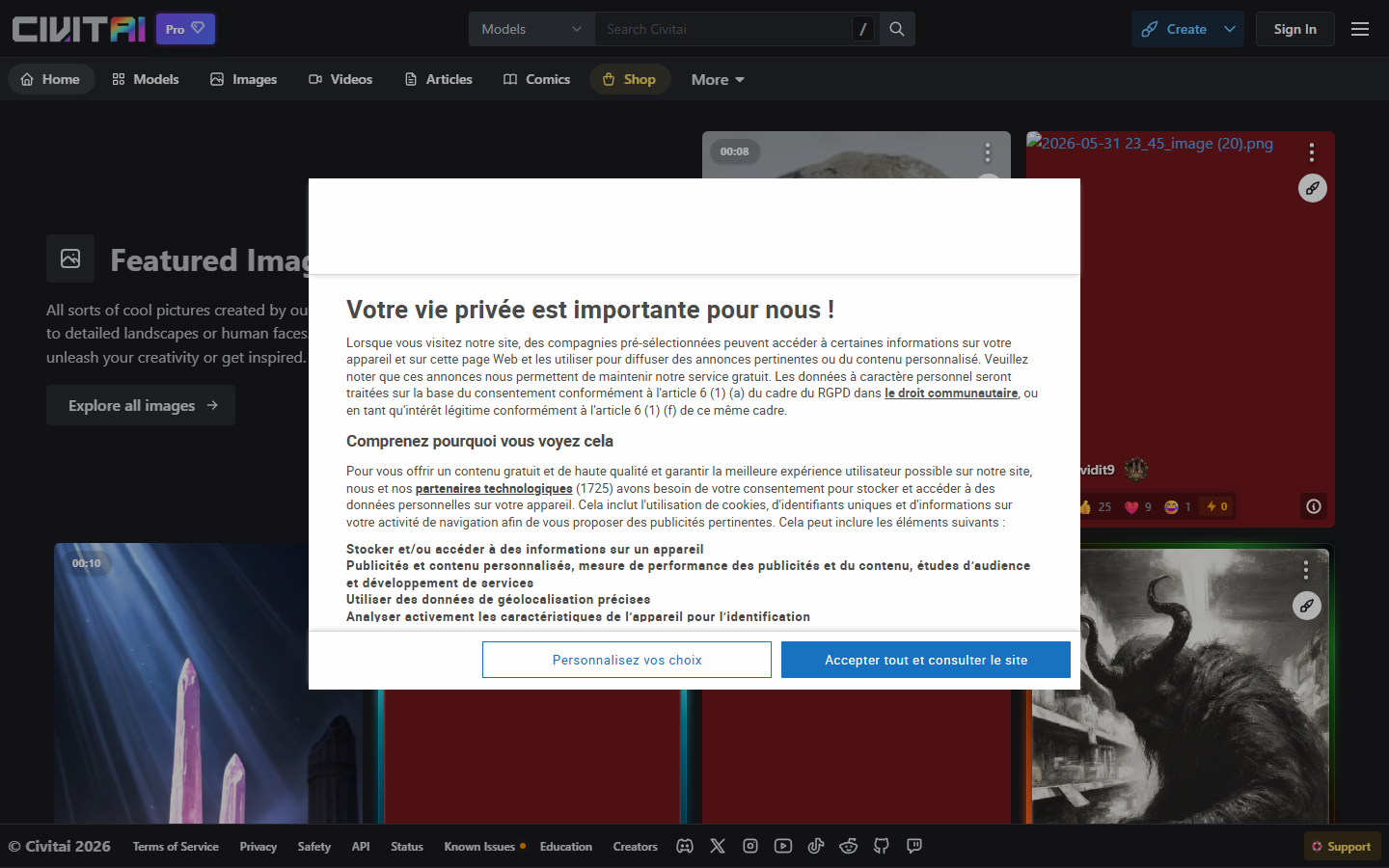
Task: Click remix icon on the monster sketch card
Action: [1307, 606]
